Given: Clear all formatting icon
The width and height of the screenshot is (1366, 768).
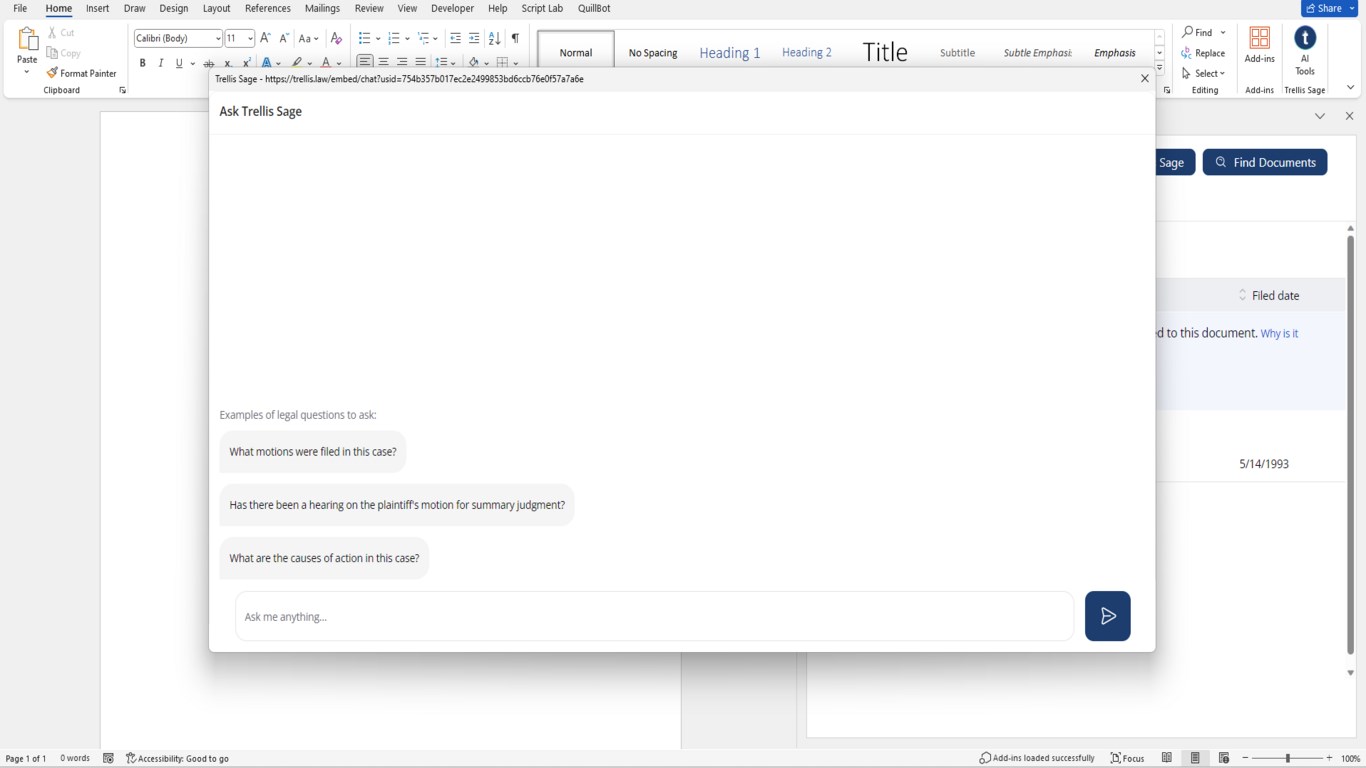Looking at the screenshot, I should 336,38.
